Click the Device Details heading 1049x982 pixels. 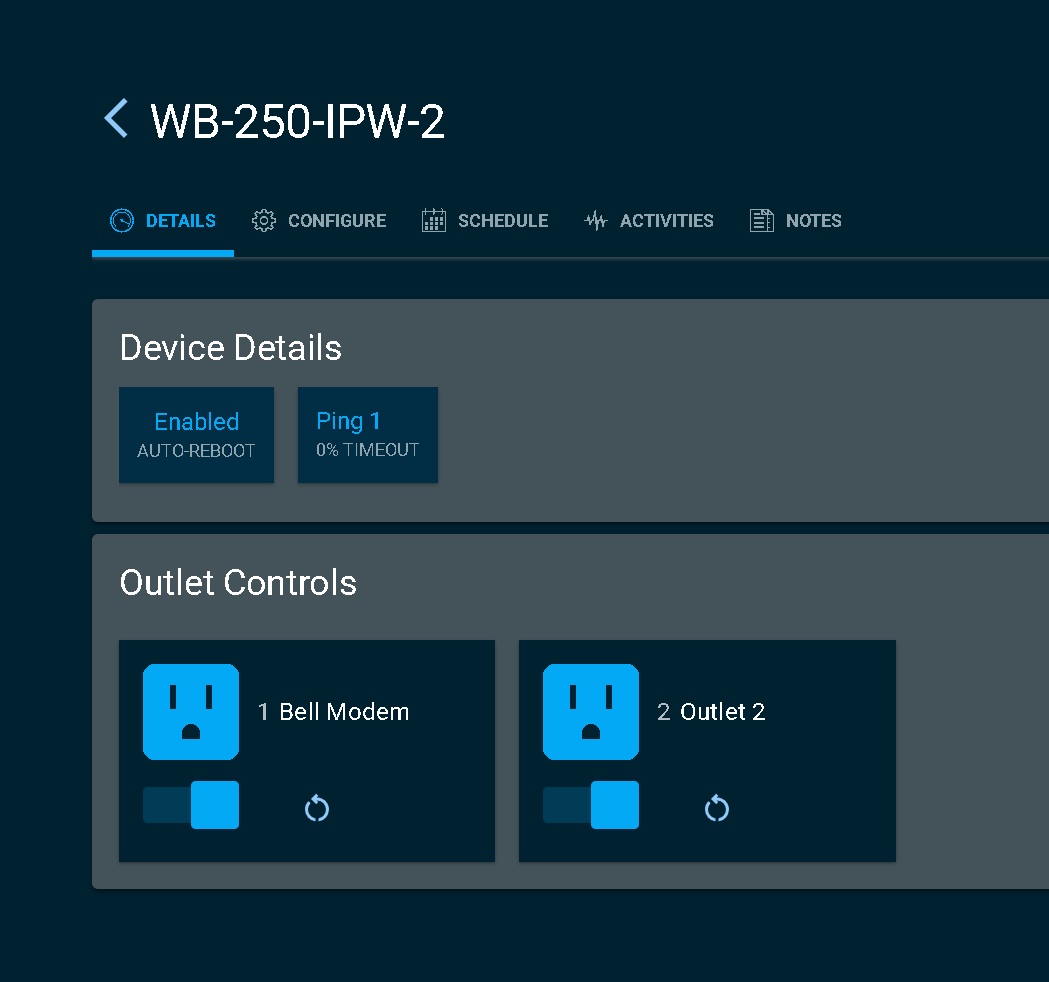pos(231,348)
